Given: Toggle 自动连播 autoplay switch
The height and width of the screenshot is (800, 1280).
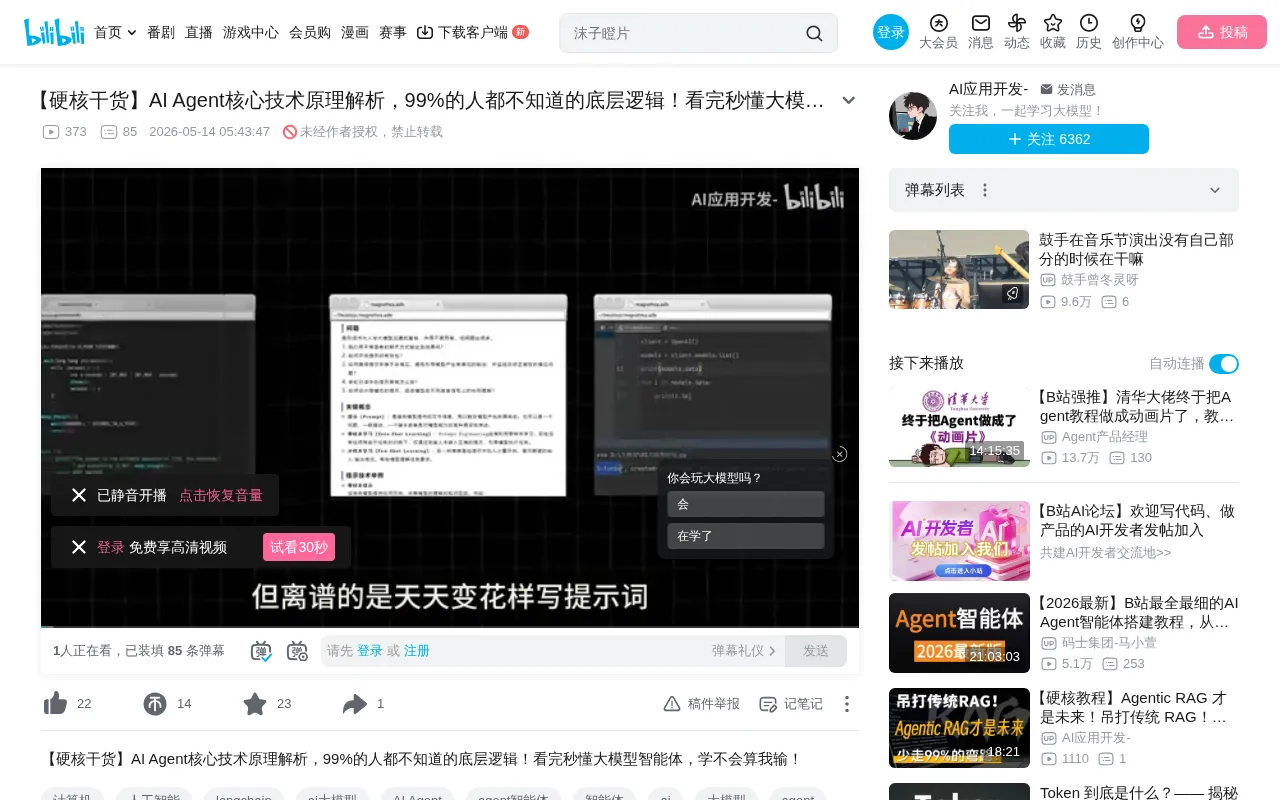Looking at the screenshot, I should click(1224, 364).
